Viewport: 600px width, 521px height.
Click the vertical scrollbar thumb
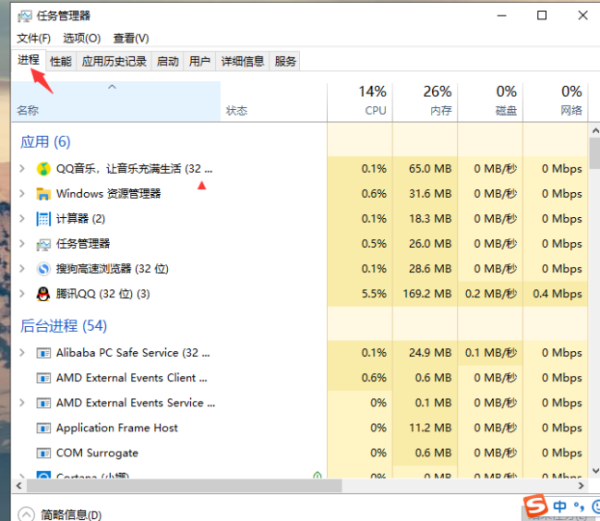tap(595, 153)
